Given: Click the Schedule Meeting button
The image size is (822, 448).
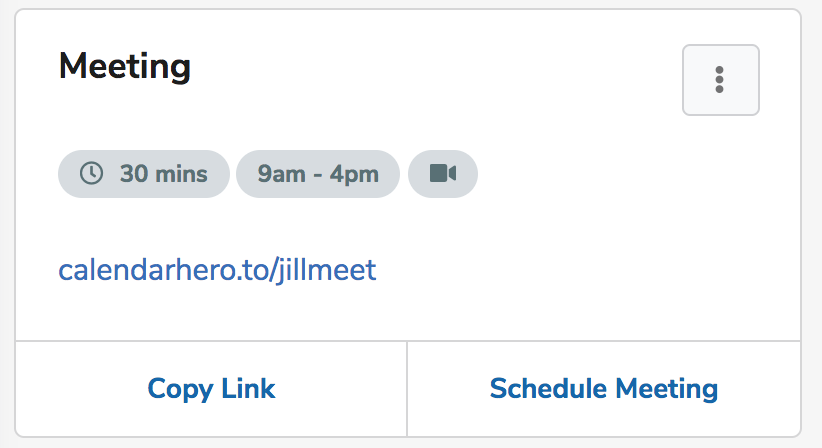Looking at the screenshot, I should (603, 388).
